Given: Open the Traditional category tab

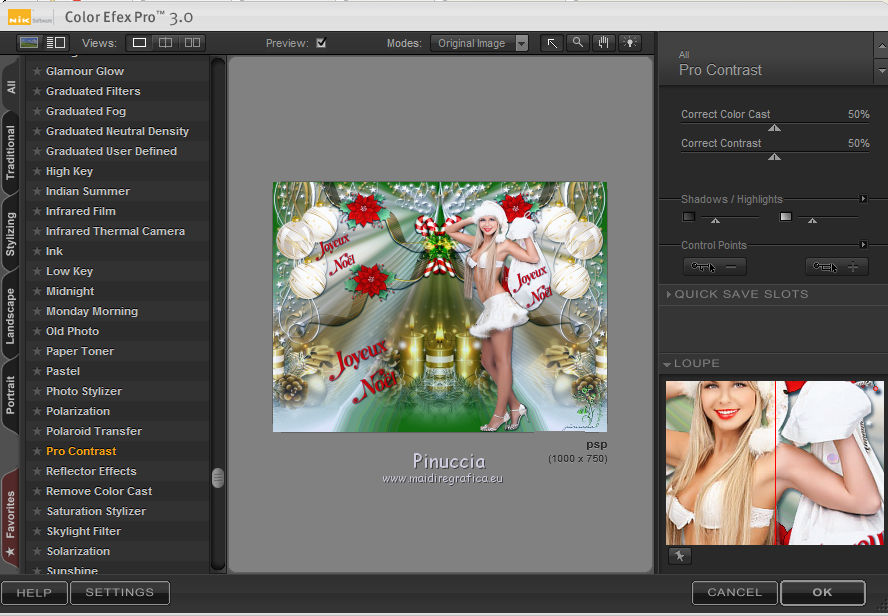Looking at the screenshot, I should tap(11, 153).
